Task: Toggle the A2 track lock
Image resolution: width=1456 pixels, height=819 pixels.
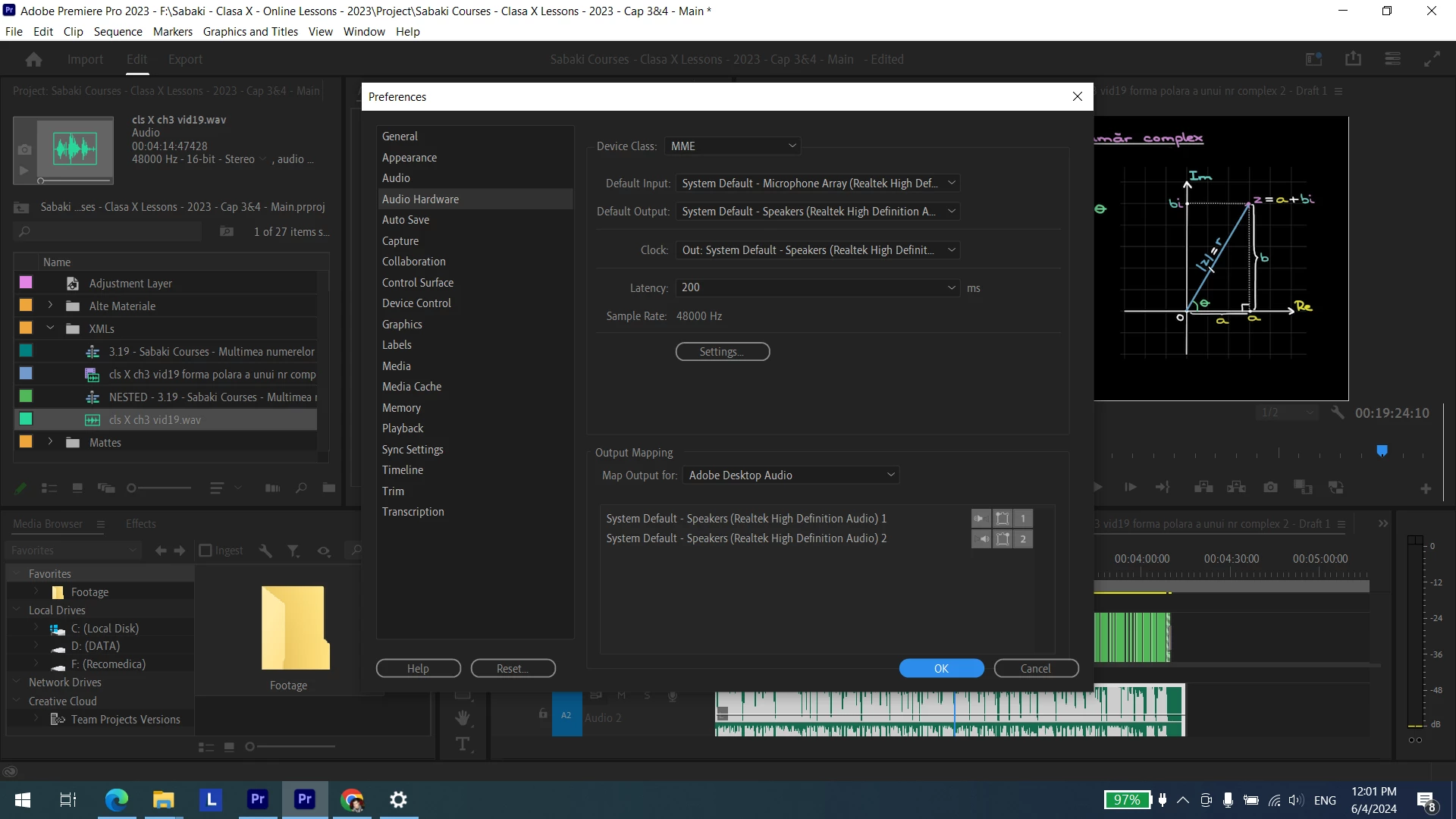Action: coord(543,714)
